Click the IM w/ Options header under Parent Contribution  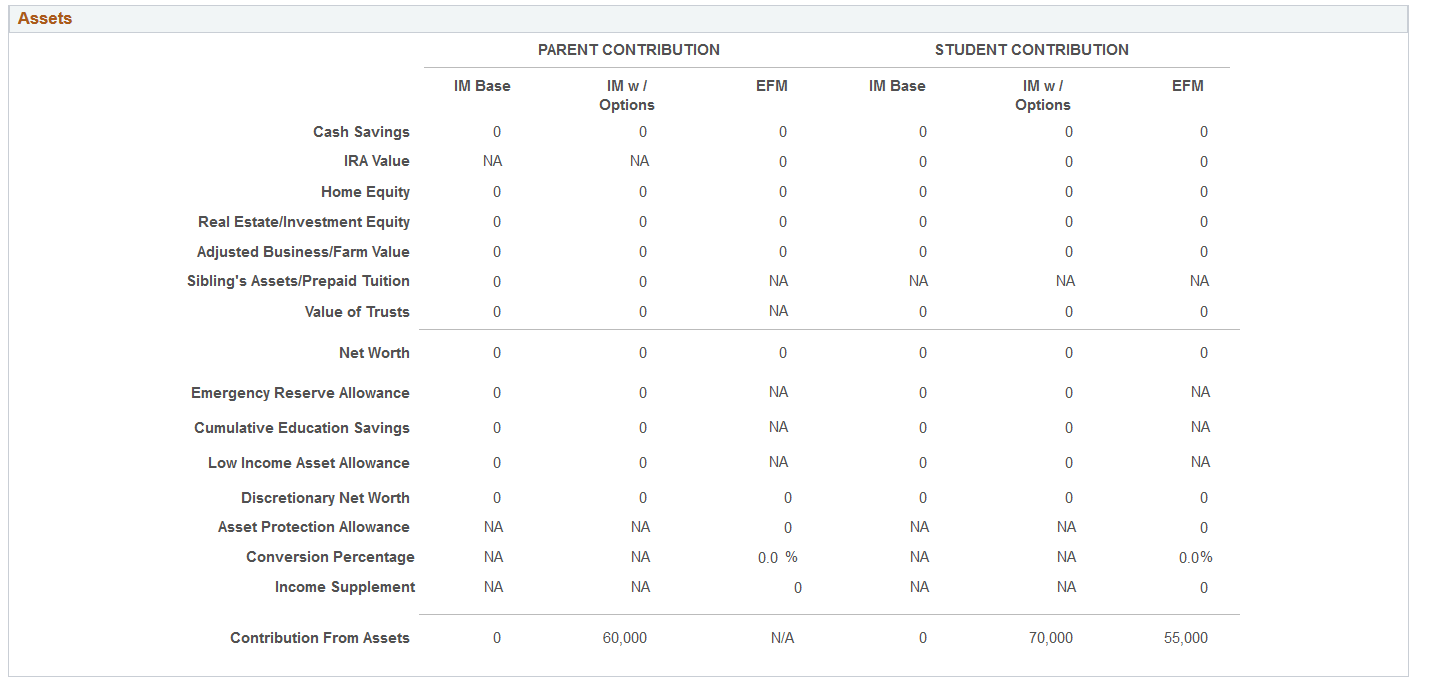(x=627, y=95)
